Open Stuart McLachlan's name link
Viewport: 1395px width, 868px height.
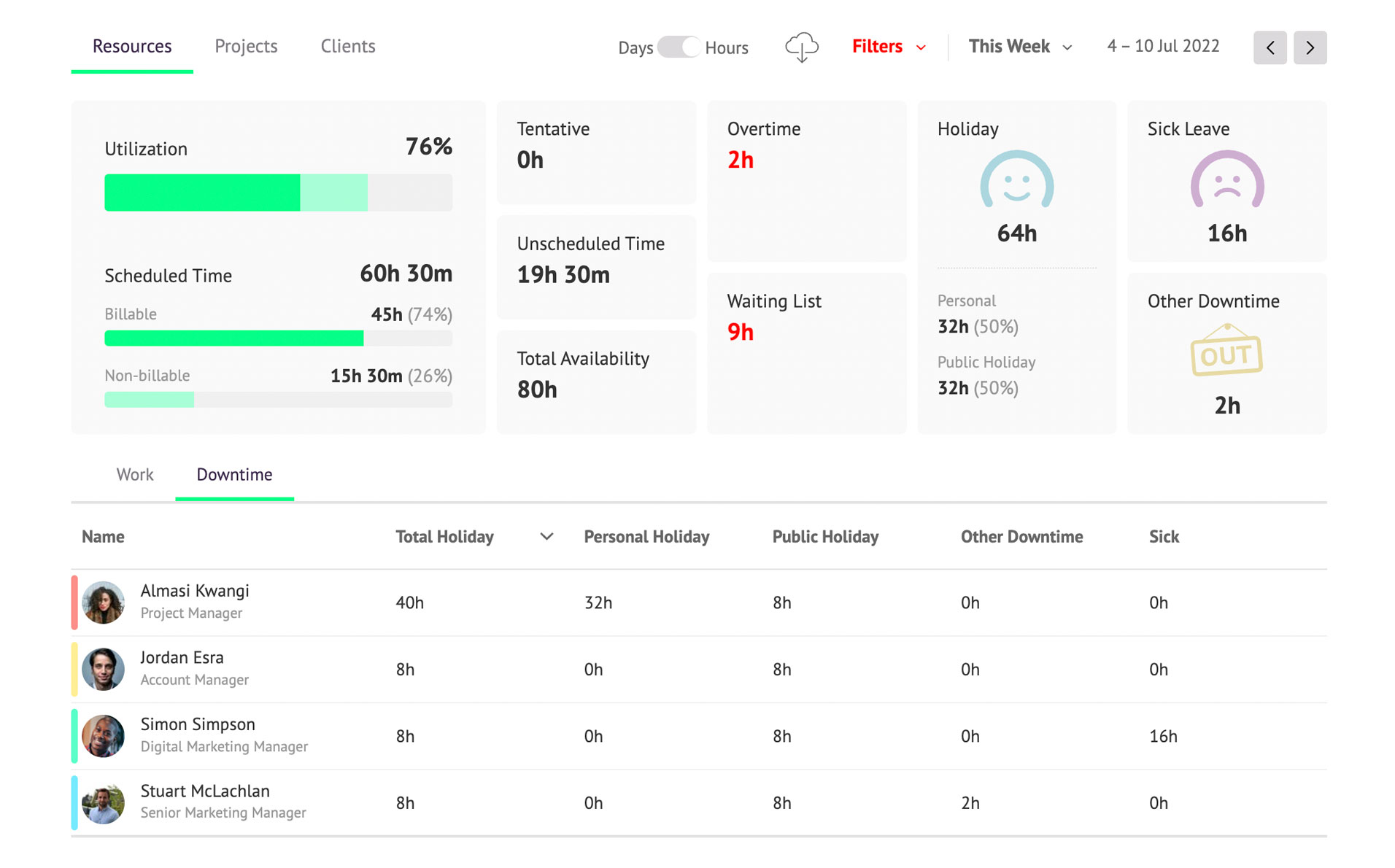tap(205, 791)
